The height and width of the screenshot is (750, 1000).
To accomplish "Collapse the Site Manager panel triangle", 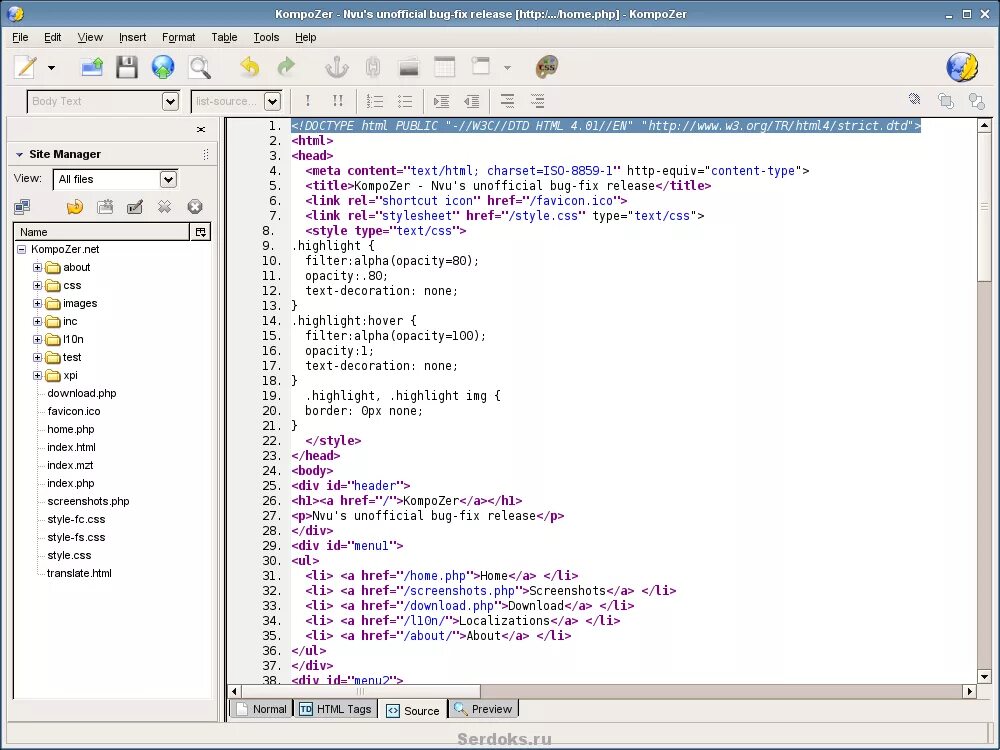I will point(19,154).
